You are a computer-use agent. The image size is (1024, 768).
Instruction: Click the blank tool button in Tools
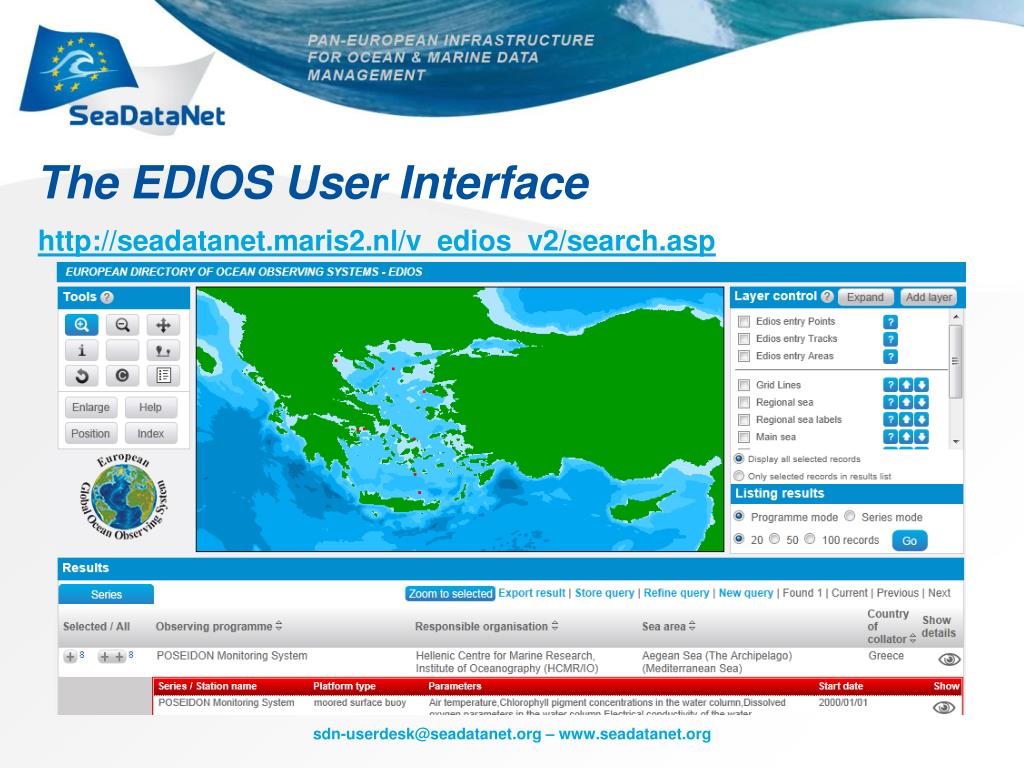tap(122, 350)
